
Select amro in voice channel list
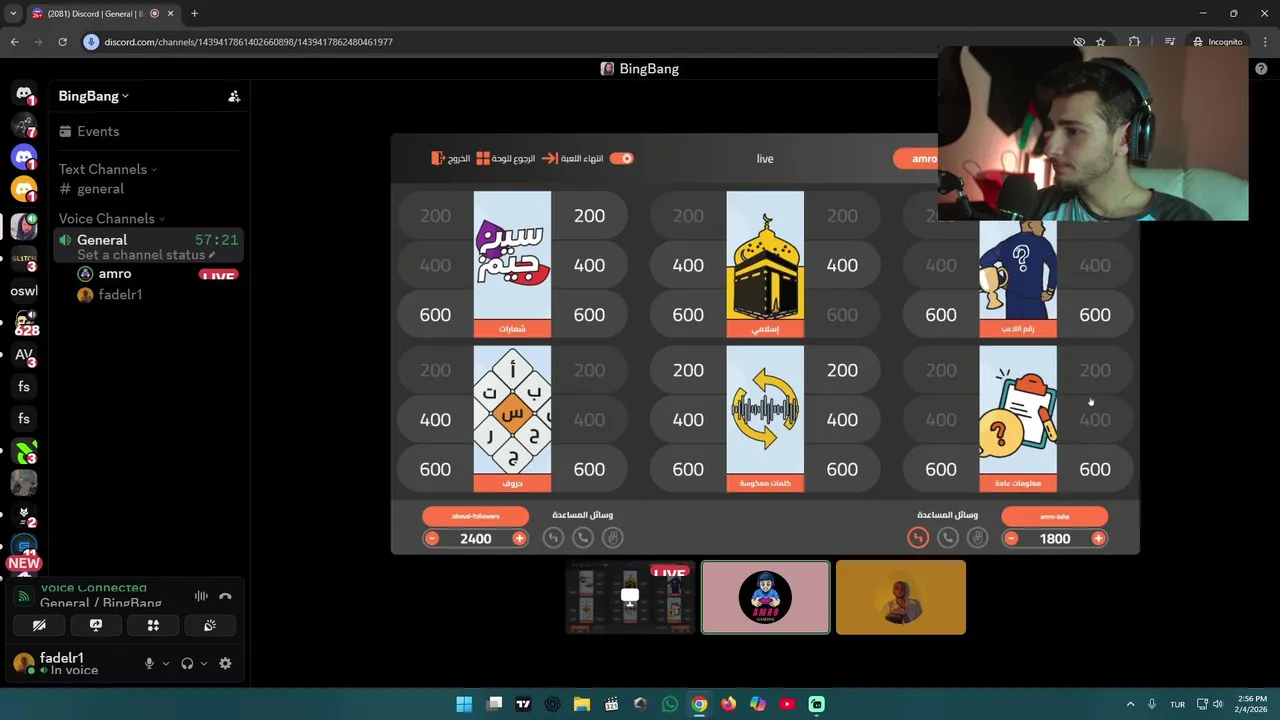(115, 274)
